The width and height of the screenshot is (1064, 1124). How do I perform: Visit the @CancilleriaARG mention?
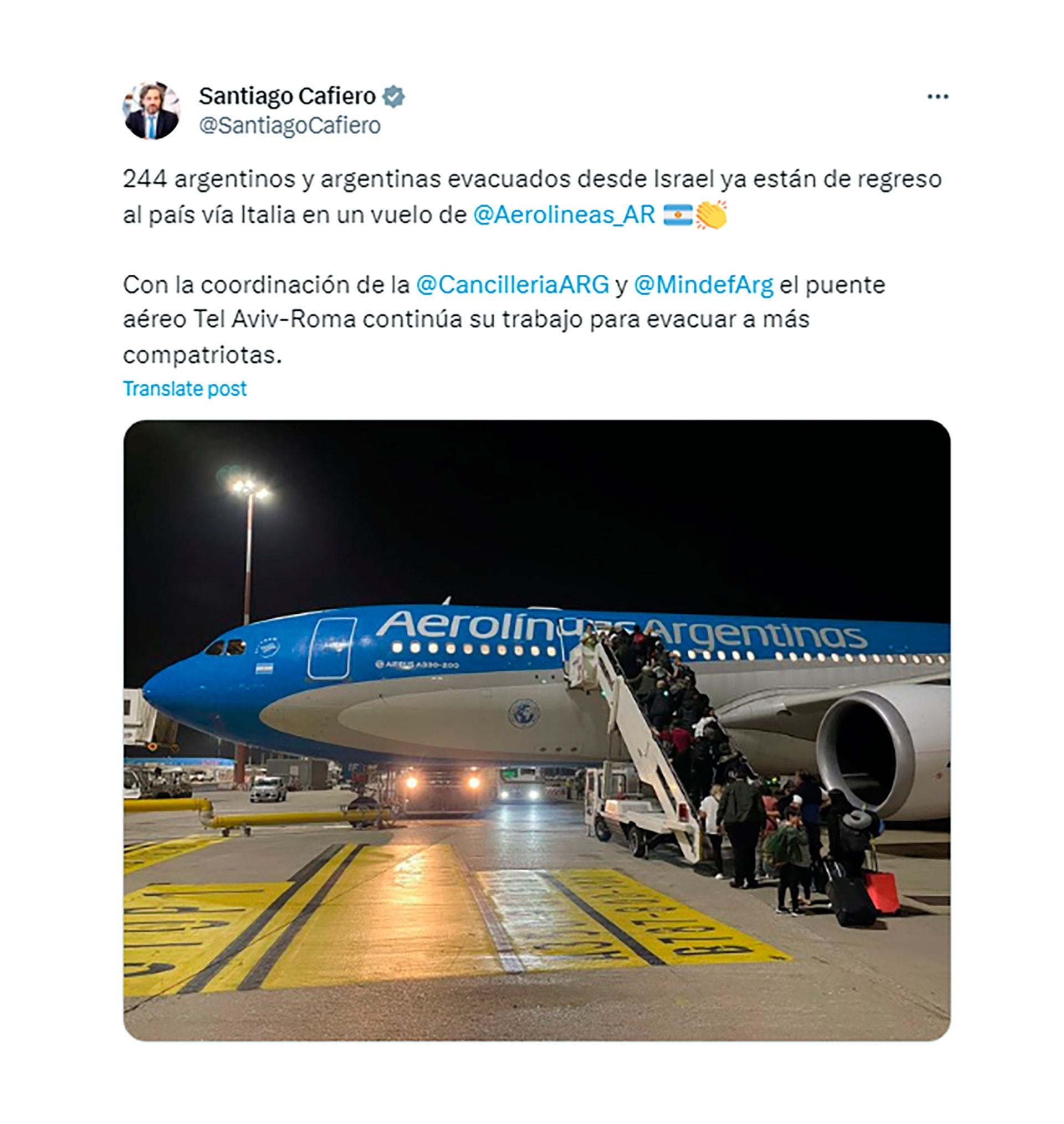click(x=512, y=285)
